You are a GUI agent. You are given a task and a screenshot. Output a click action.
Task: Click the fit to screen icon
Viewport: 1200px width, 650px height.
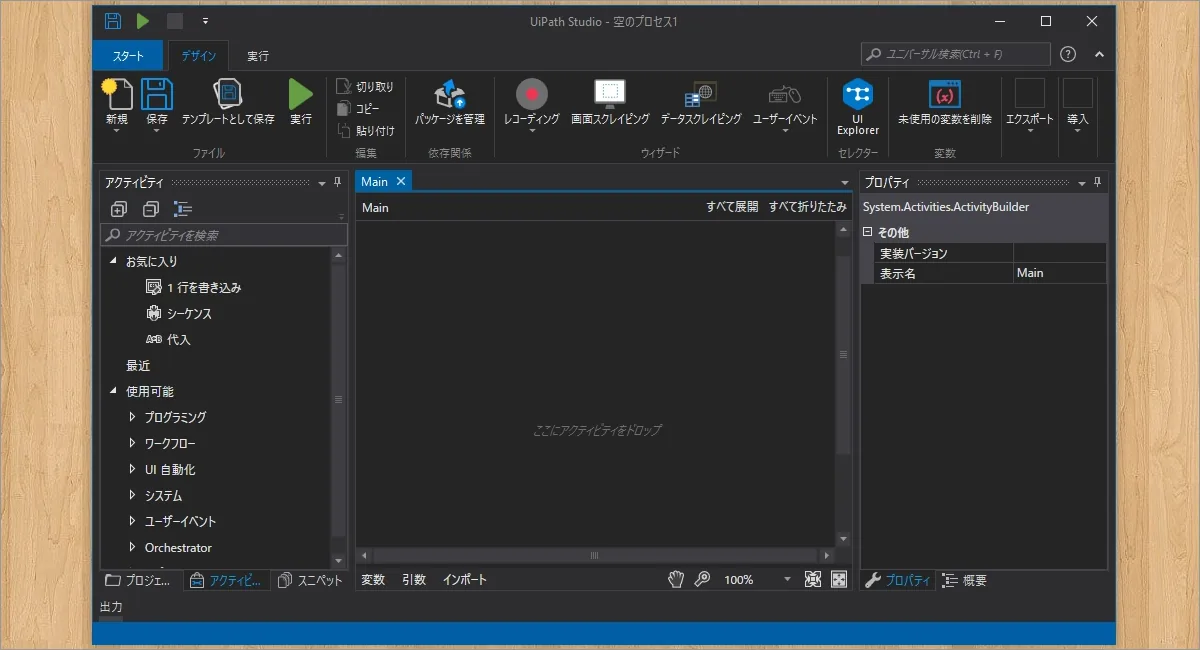tap(812, 579)
